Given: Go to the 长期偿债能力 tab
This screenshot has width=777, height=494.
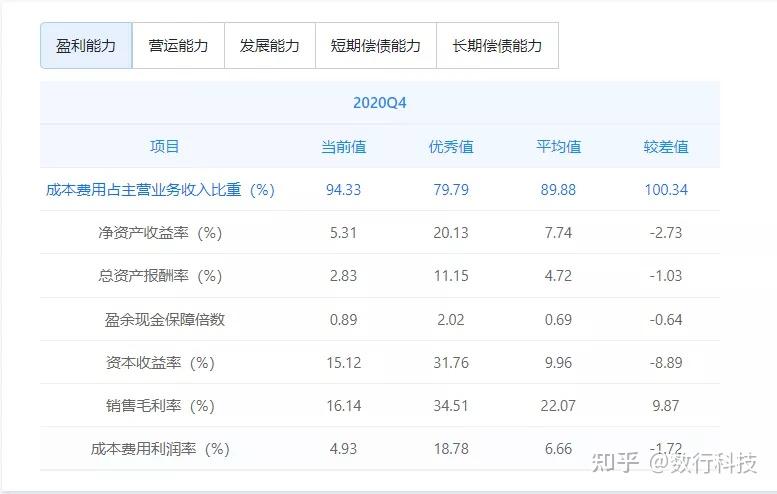Looking at the screenshot, I should (x=498, y=46).
